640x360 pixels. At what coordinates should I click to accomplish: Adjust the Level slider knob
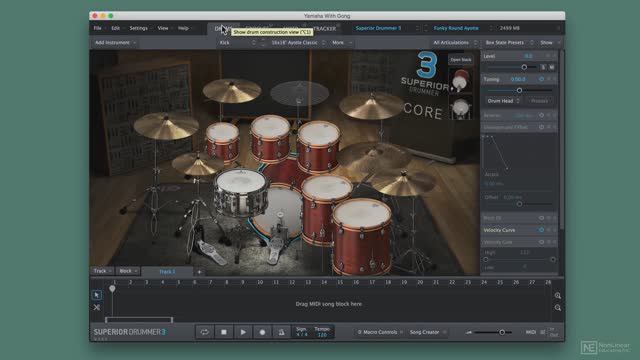(524, 67)
